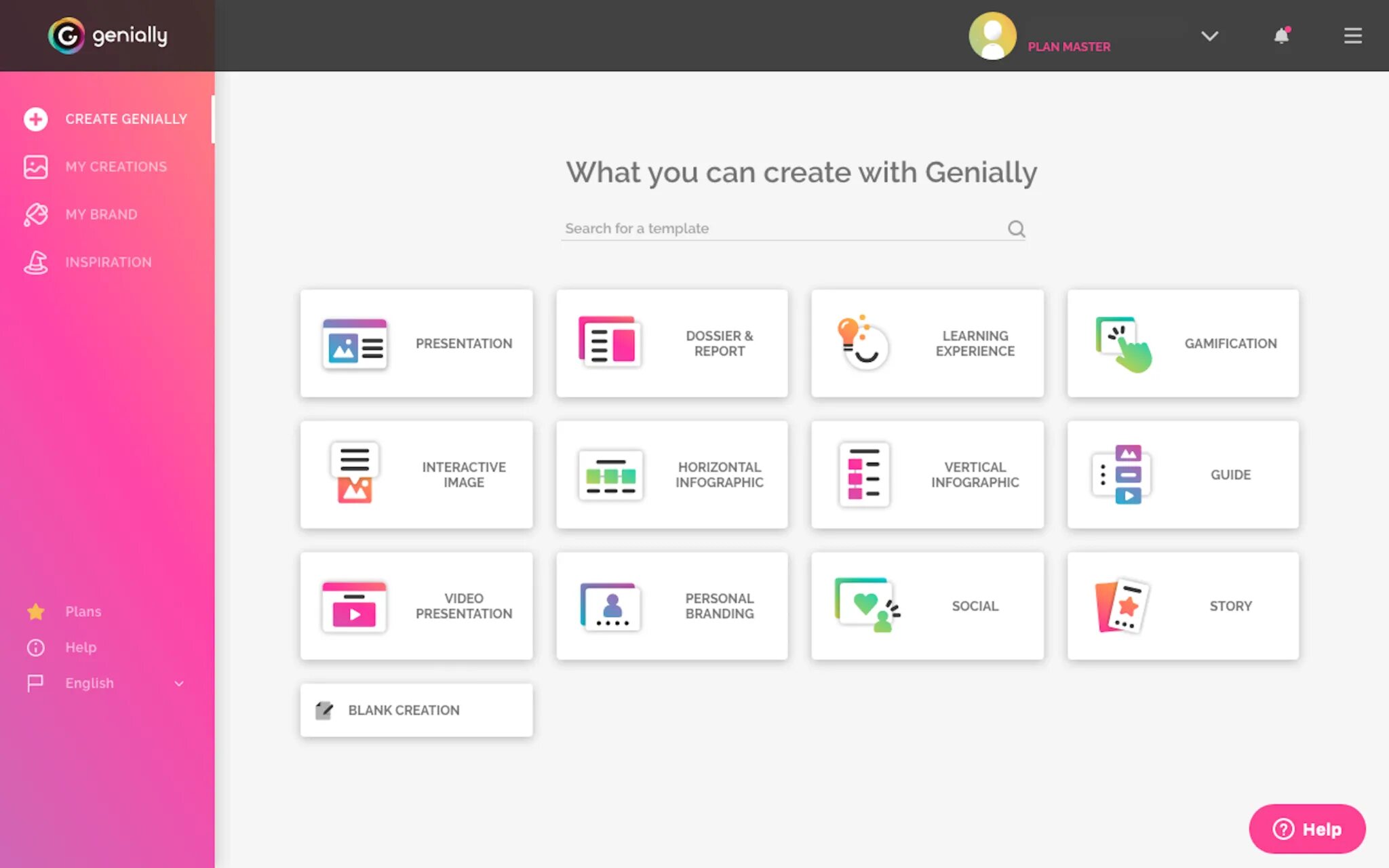The height and width of the screenshot is (868, 1389).
Task: Expand the language selector dropdown
Action: click(178, 683)
